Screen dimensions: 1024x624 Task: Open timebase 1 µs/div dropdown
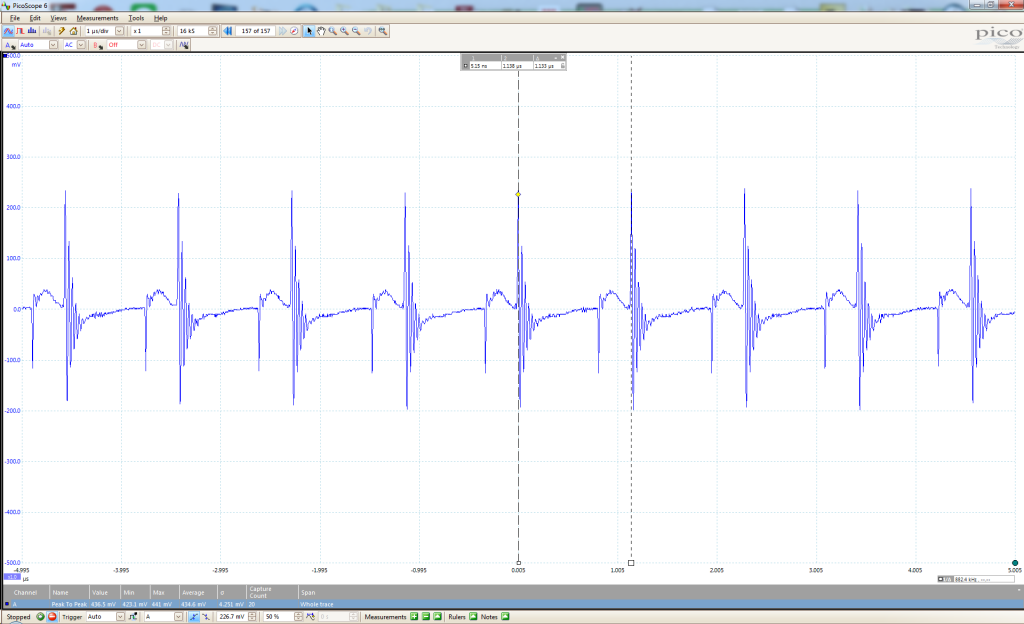120,31
